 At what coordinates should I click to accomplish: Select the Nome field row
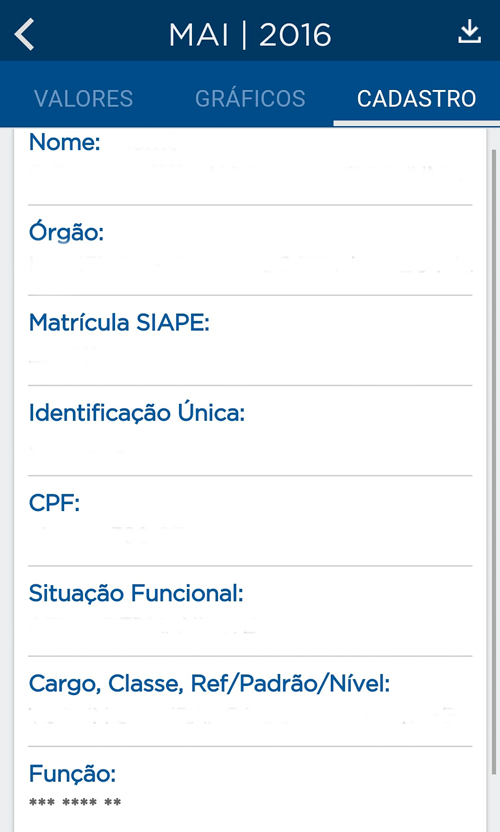tap(250, 167)
